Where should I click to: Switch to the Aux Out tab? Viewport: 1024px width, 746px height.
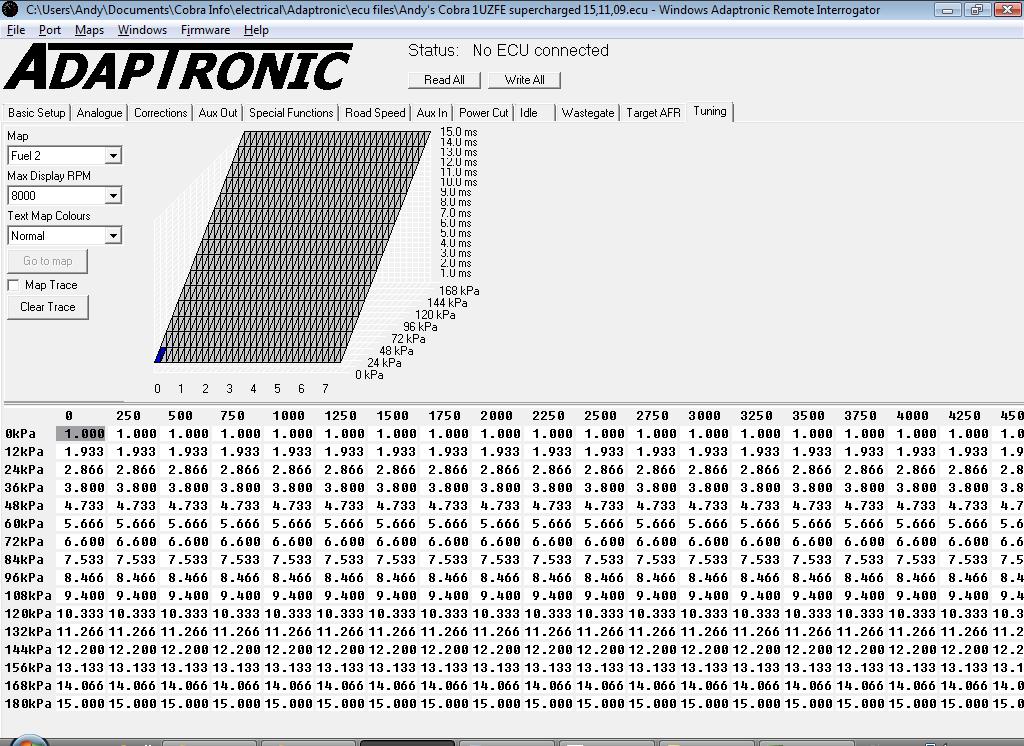tap(218, 112)
